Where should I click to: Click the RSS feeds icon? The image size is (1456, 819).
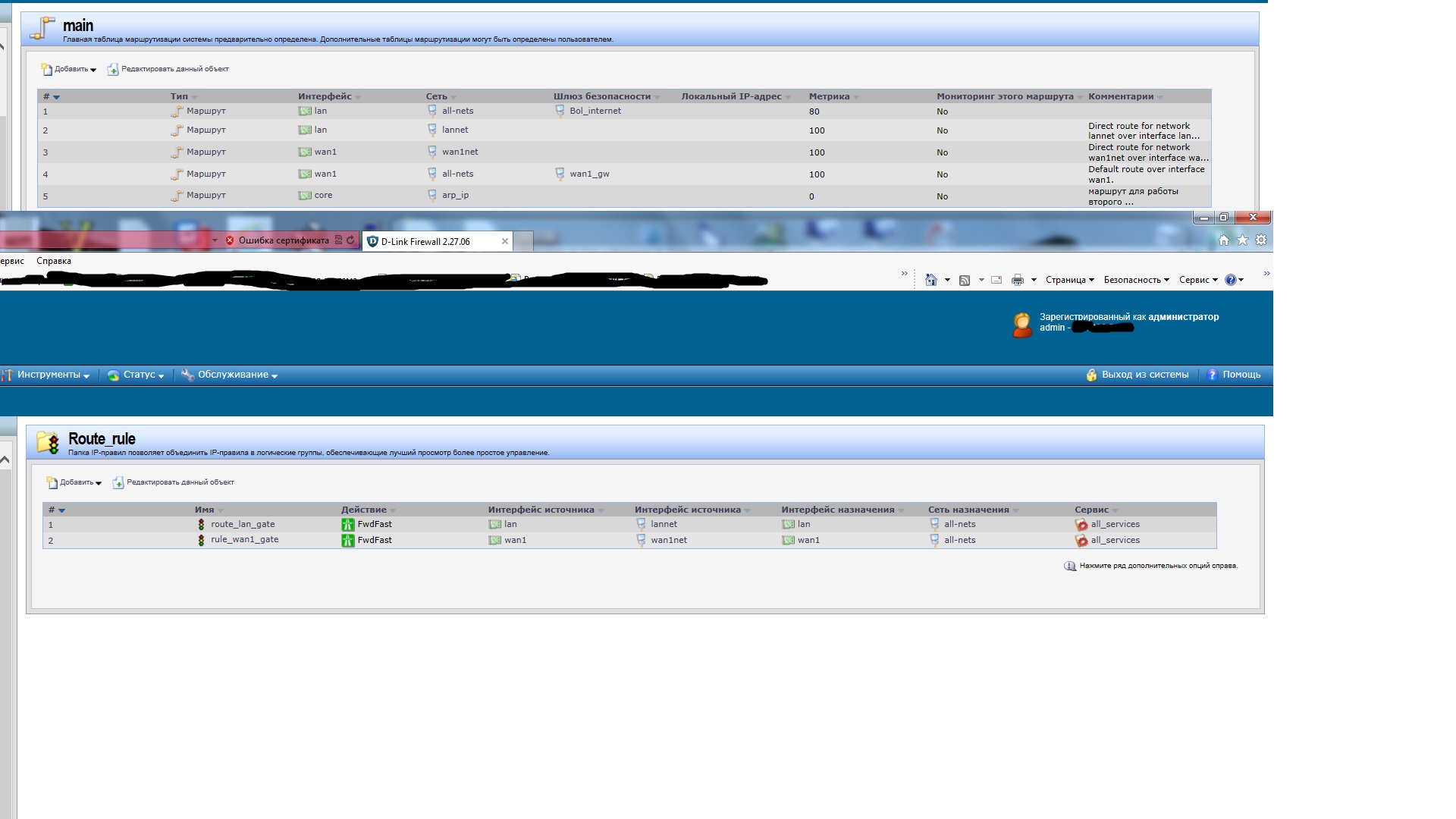[x=965, y=280]
